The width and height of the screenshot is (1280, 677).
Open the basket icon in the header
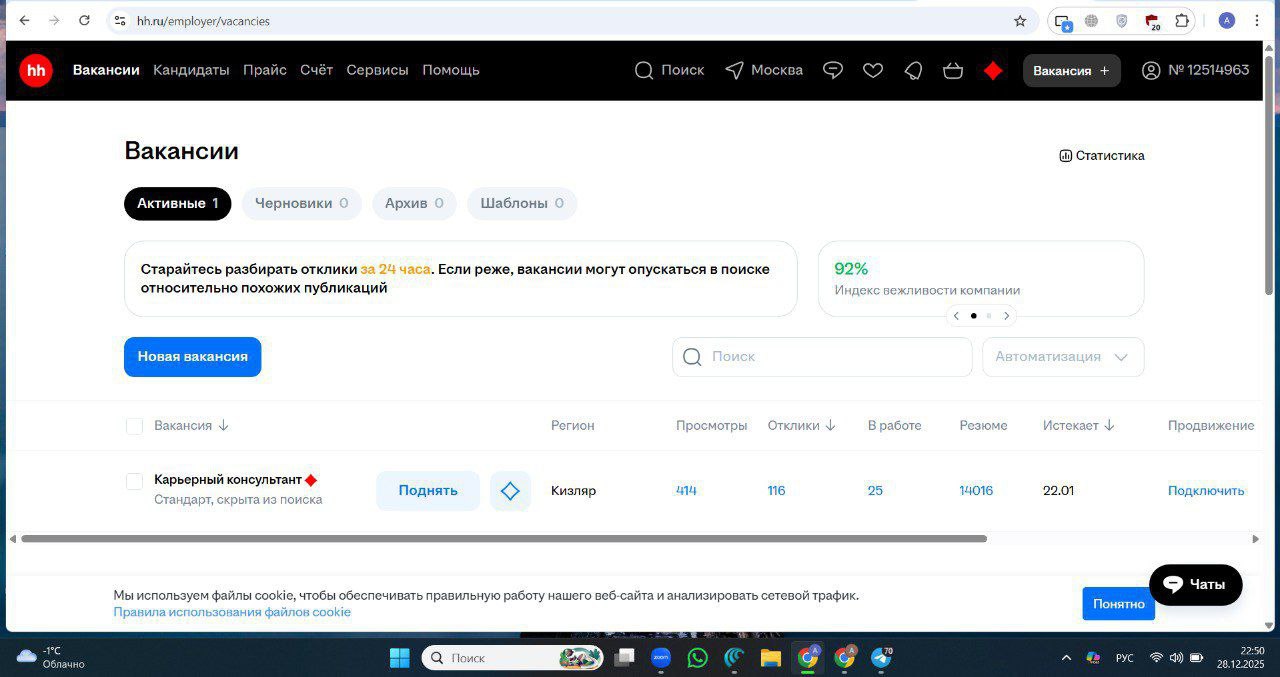[x=952, y=70]
